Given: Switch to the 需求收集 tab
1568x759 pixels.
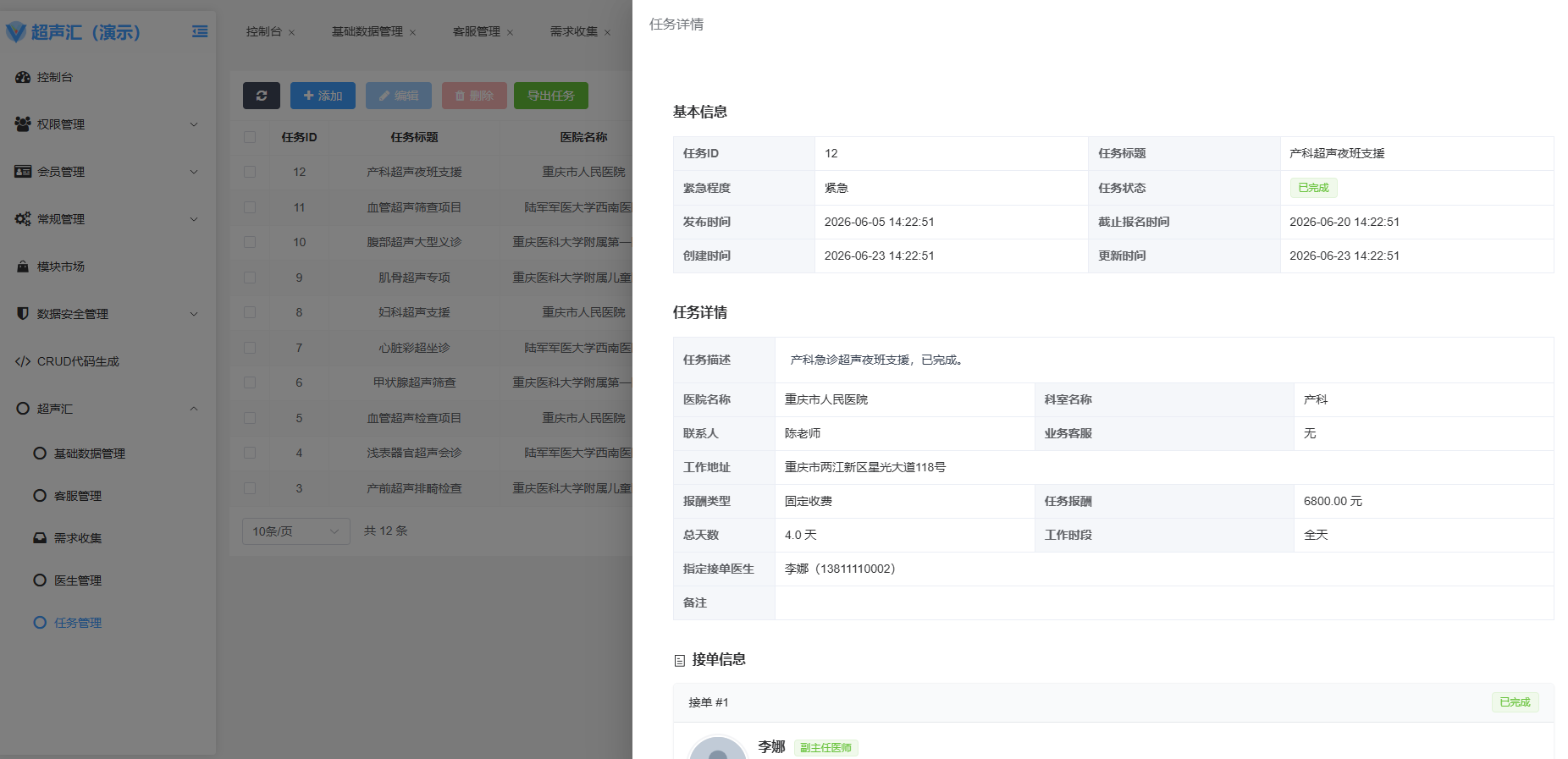Looking at the screenshot, I should pos(573,31).
